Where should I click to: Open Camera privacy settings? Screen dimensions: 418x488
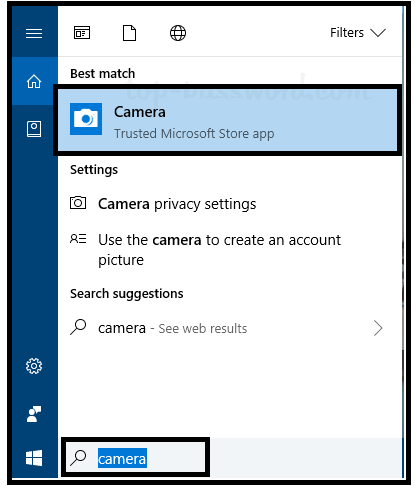coord(177,204)
